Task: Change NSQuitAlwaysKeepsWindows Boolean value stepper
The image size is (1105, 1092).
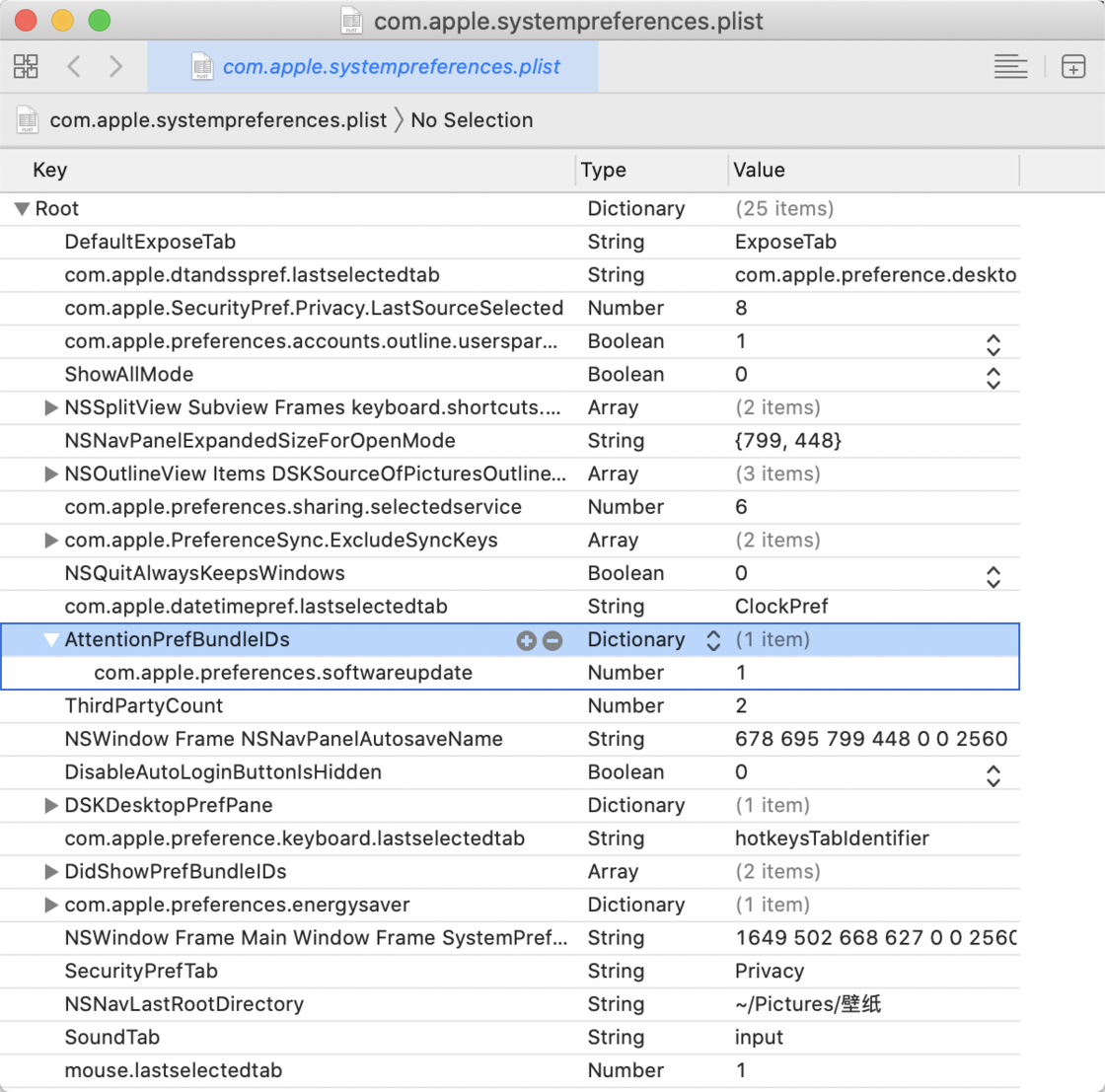Action: tap(993, 575)
